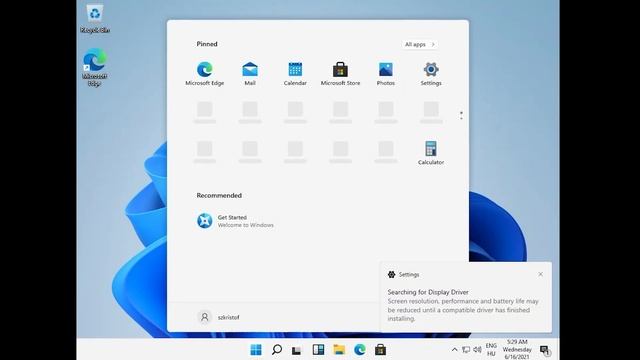Open the clock and date flyout

point(517,349)
